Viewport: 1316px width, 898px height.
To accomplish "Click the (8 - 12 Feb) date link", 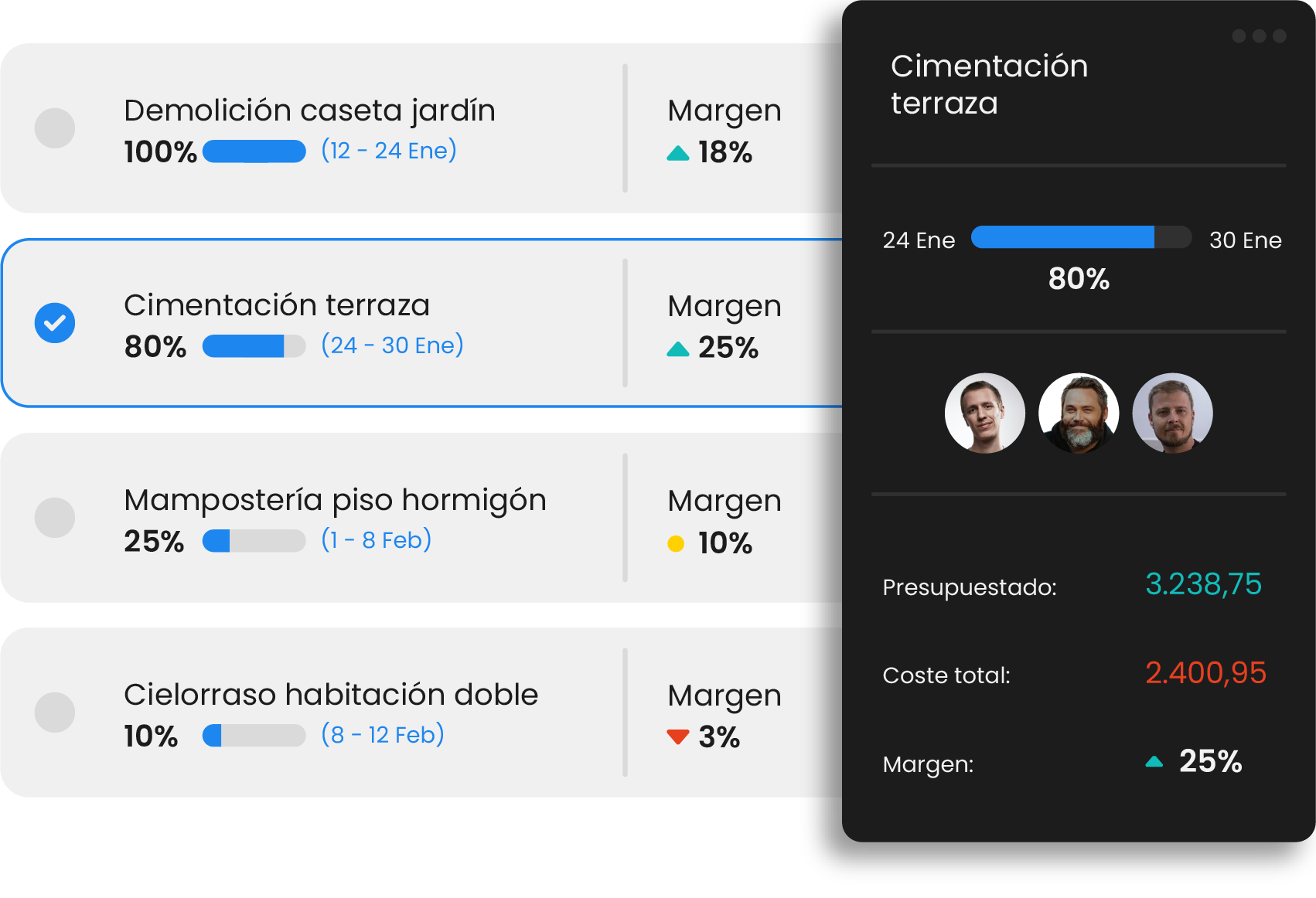I will 383,735.
